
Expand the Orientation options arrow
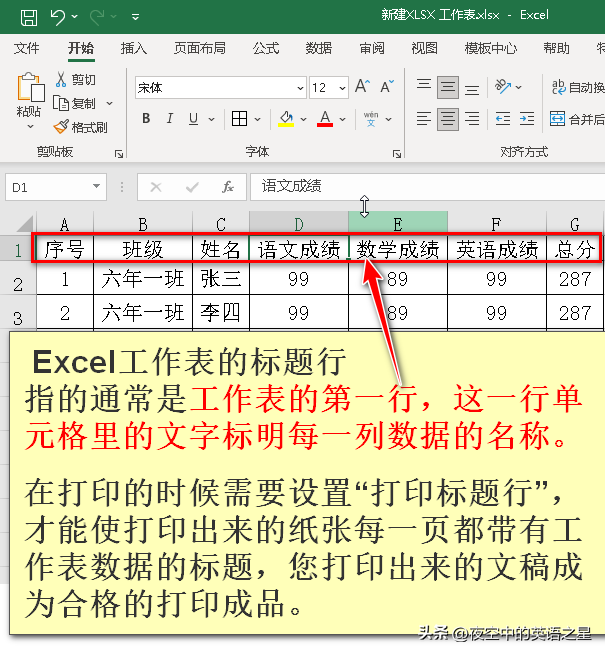[x=519, y=87]
